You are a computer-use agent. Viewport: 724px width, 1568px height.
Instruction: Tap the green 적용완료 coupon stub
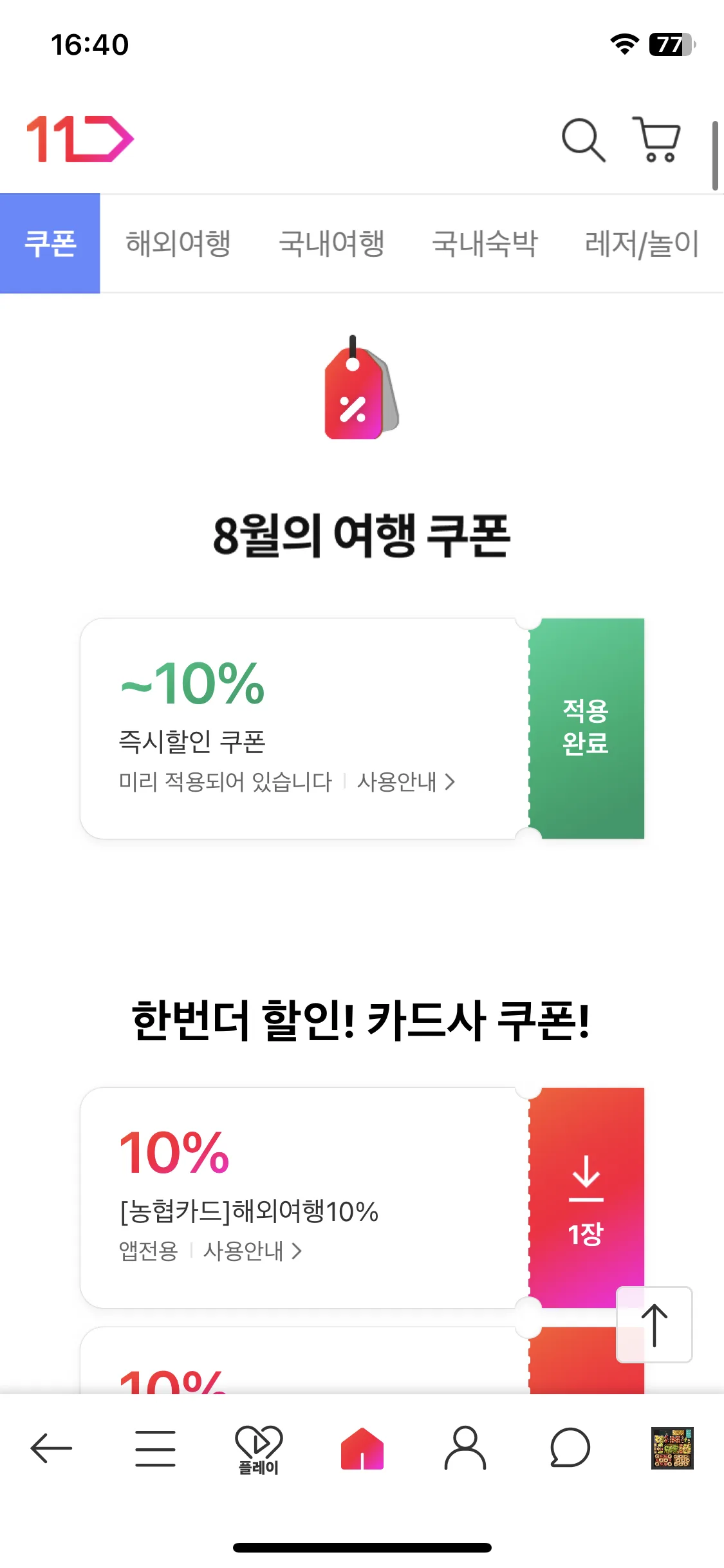point(586,729)
